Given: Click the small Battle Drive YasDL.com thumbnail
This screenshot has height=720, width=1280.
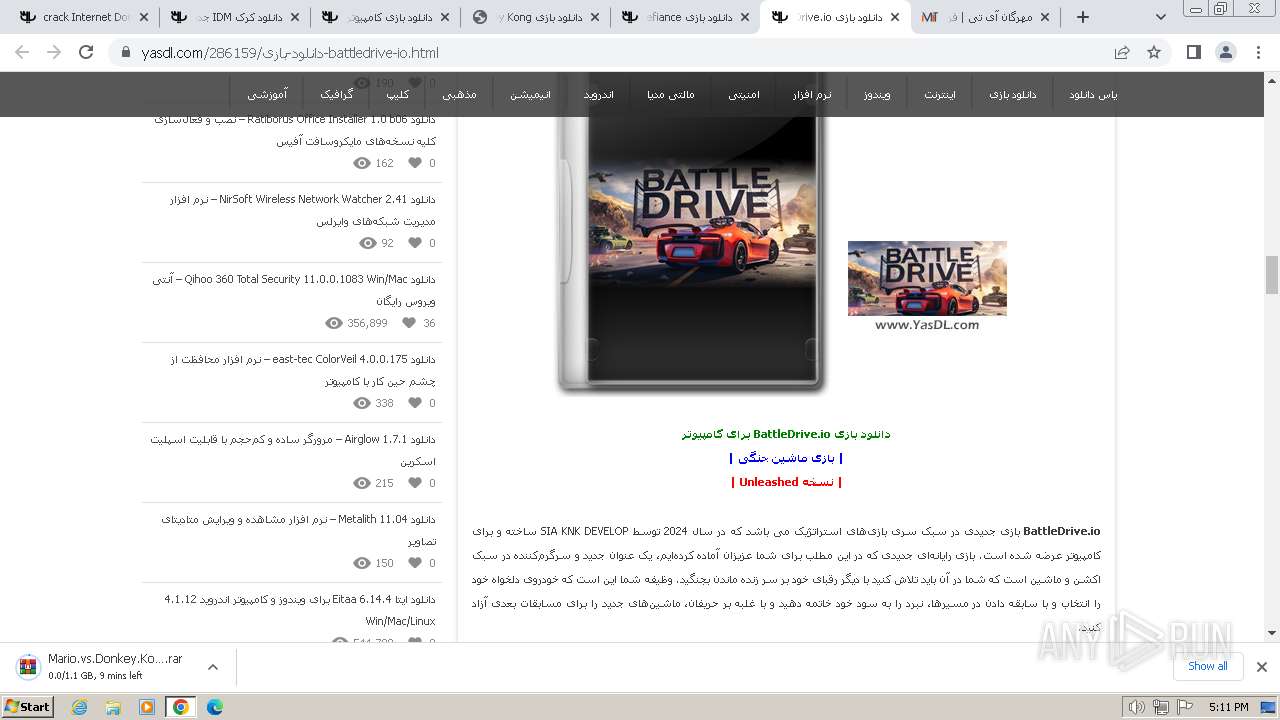Looking at the screenshot, I should pyautogui.click(x=927, y=286).
